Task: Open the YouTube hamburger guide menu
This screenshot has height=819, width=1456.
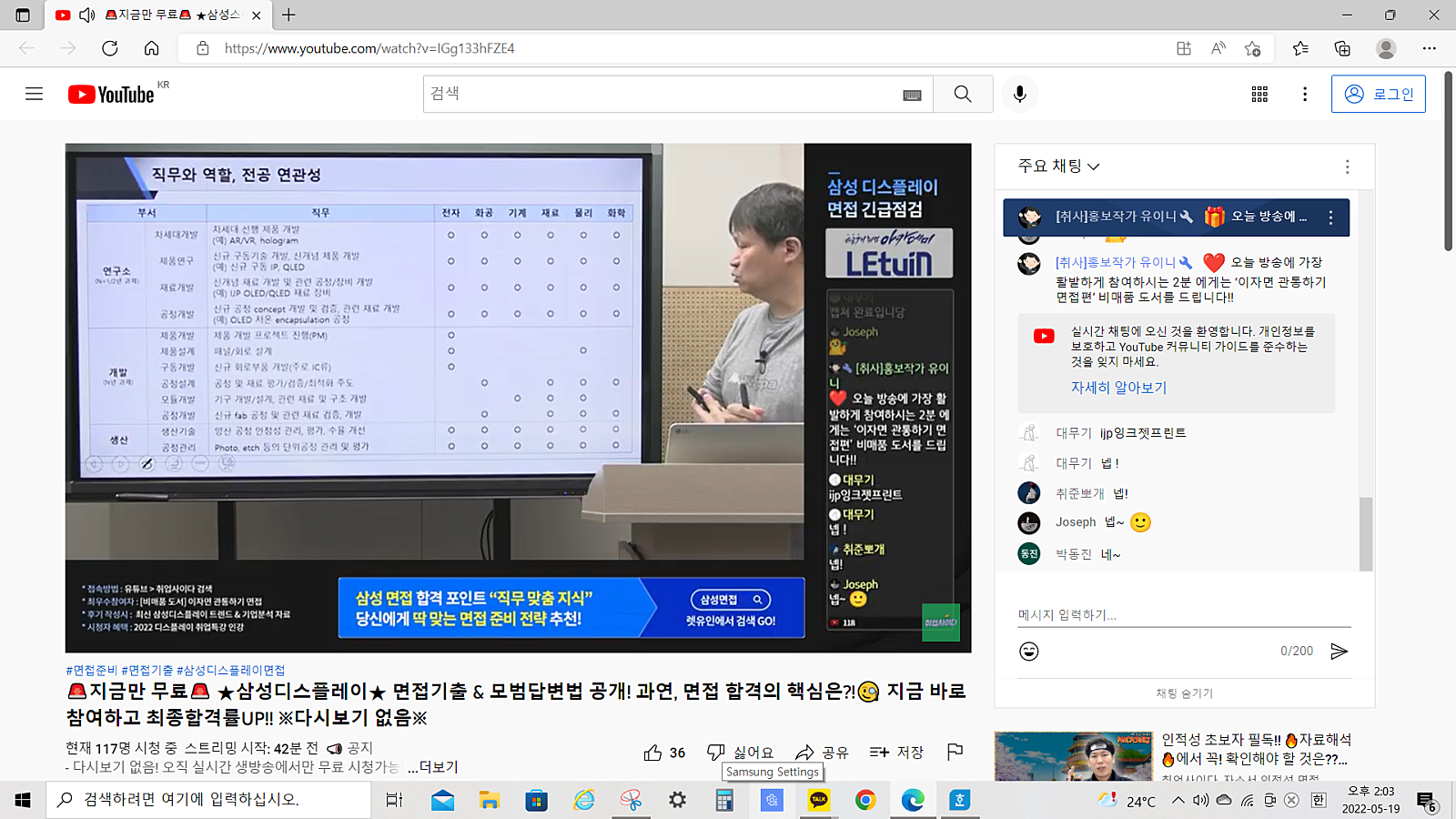Action: click(x=34, y=94)
